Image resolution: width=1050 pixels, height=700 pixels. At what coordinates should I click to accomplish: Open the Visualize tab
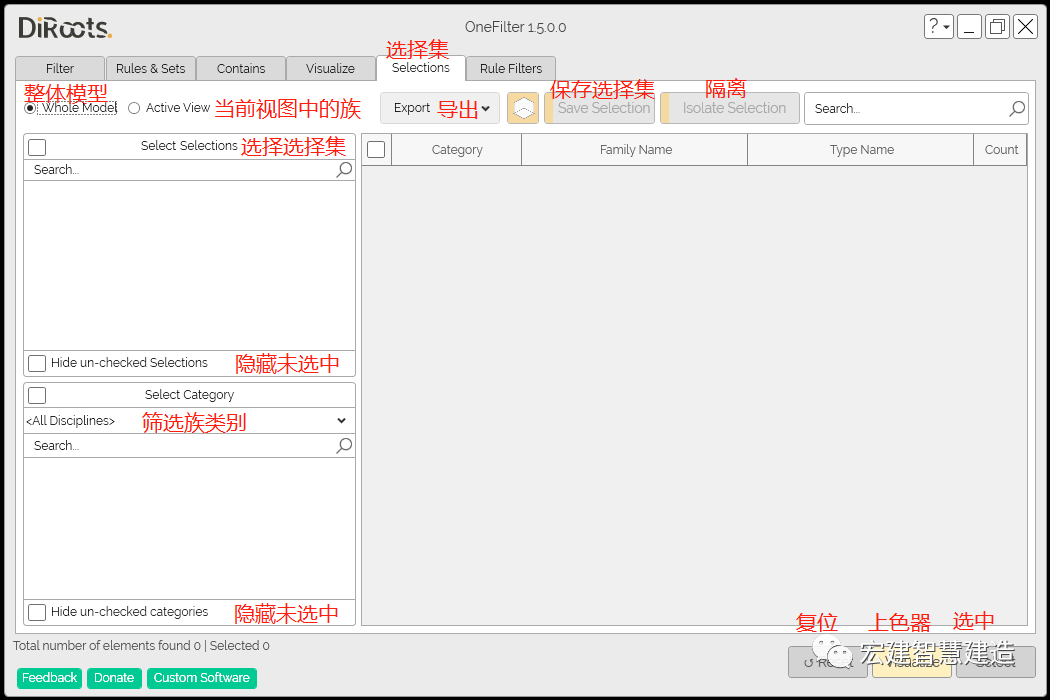click(331, 68)
